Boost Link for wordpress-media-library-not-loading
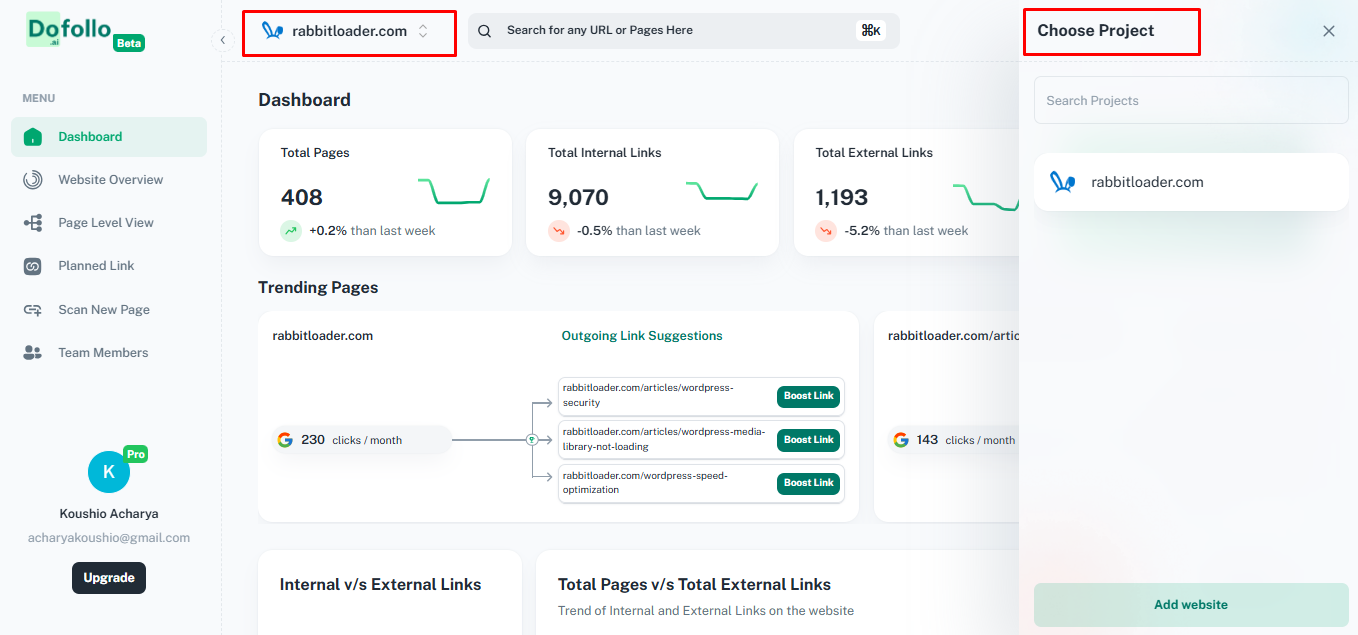 click(809, 440)
